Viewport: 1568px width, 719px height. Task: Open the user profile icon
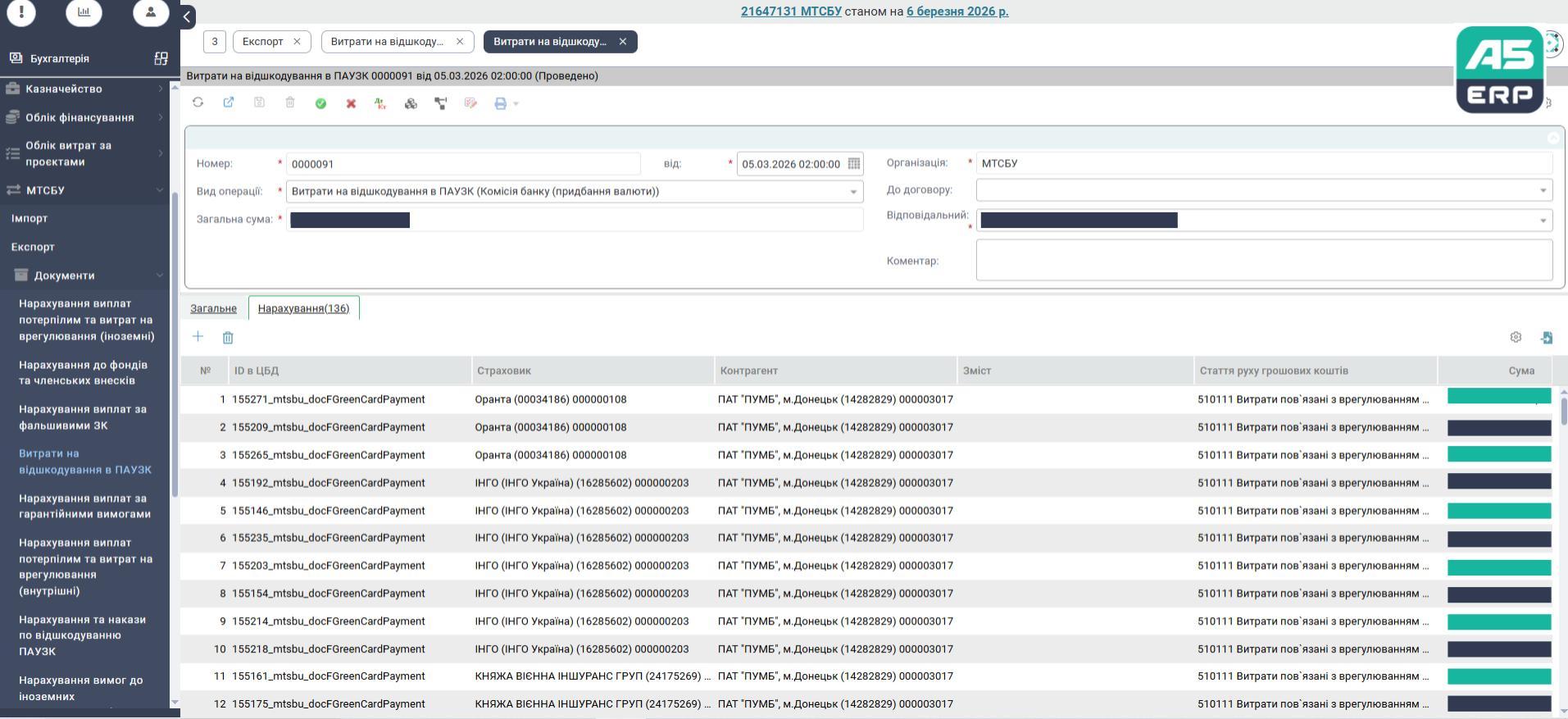click(x=151, y=12)
